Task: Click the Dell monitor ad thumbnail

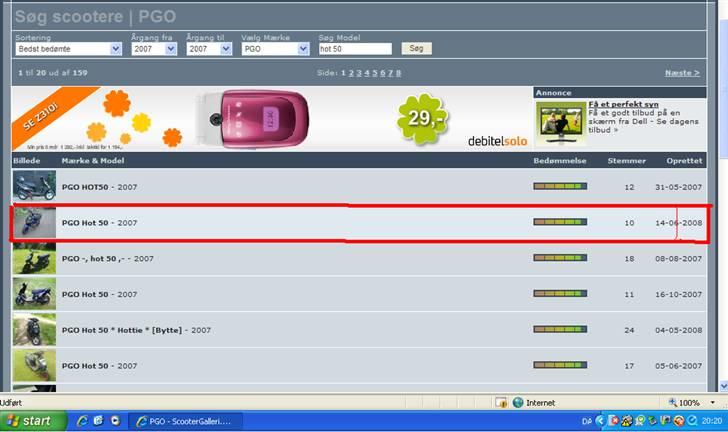Action: [x=561, y=124]
